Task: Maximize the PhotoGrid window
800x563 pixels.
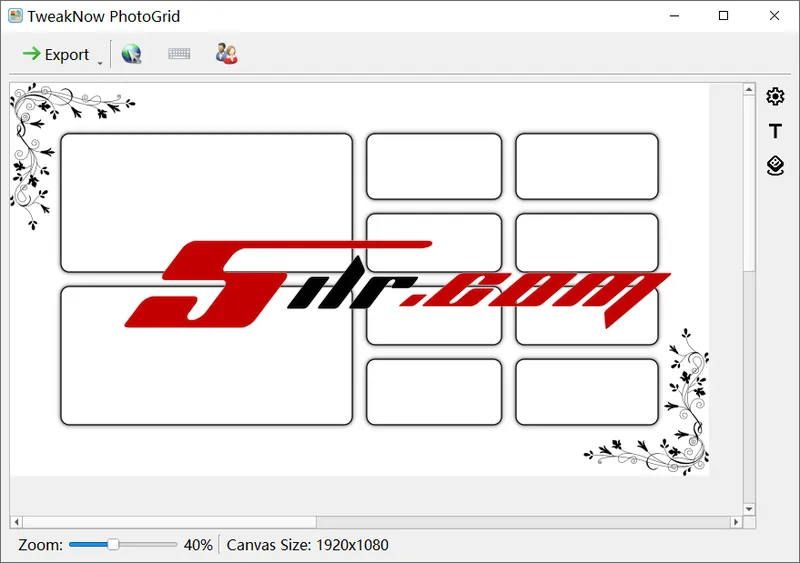Action: tap(723, 16)
